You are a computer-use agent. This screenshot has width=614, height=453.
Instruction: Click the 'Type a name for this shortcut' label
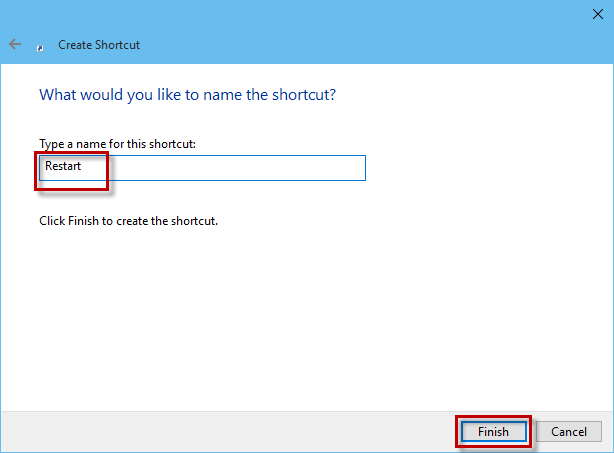pyautogui.click(x=117, y=144)
